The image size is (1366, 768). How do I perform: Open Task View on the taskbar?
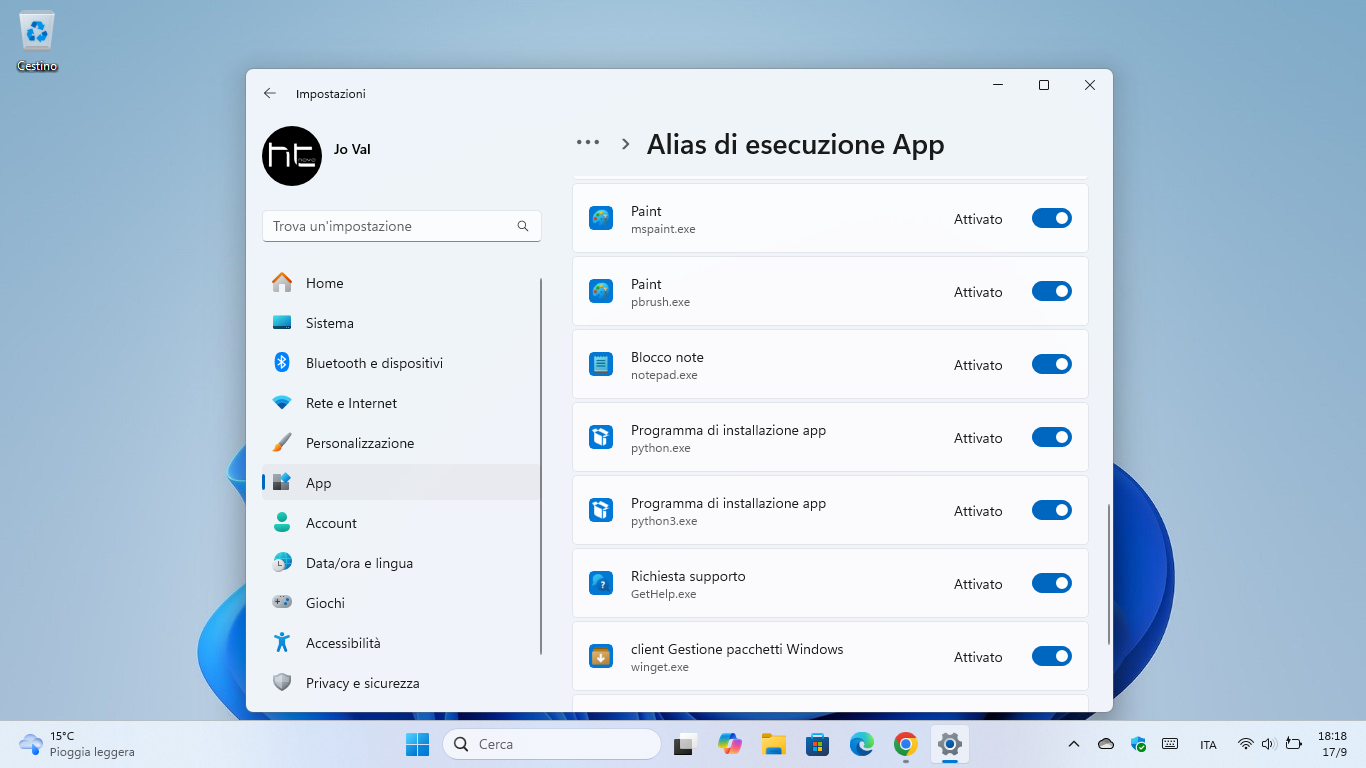[685, 744]
